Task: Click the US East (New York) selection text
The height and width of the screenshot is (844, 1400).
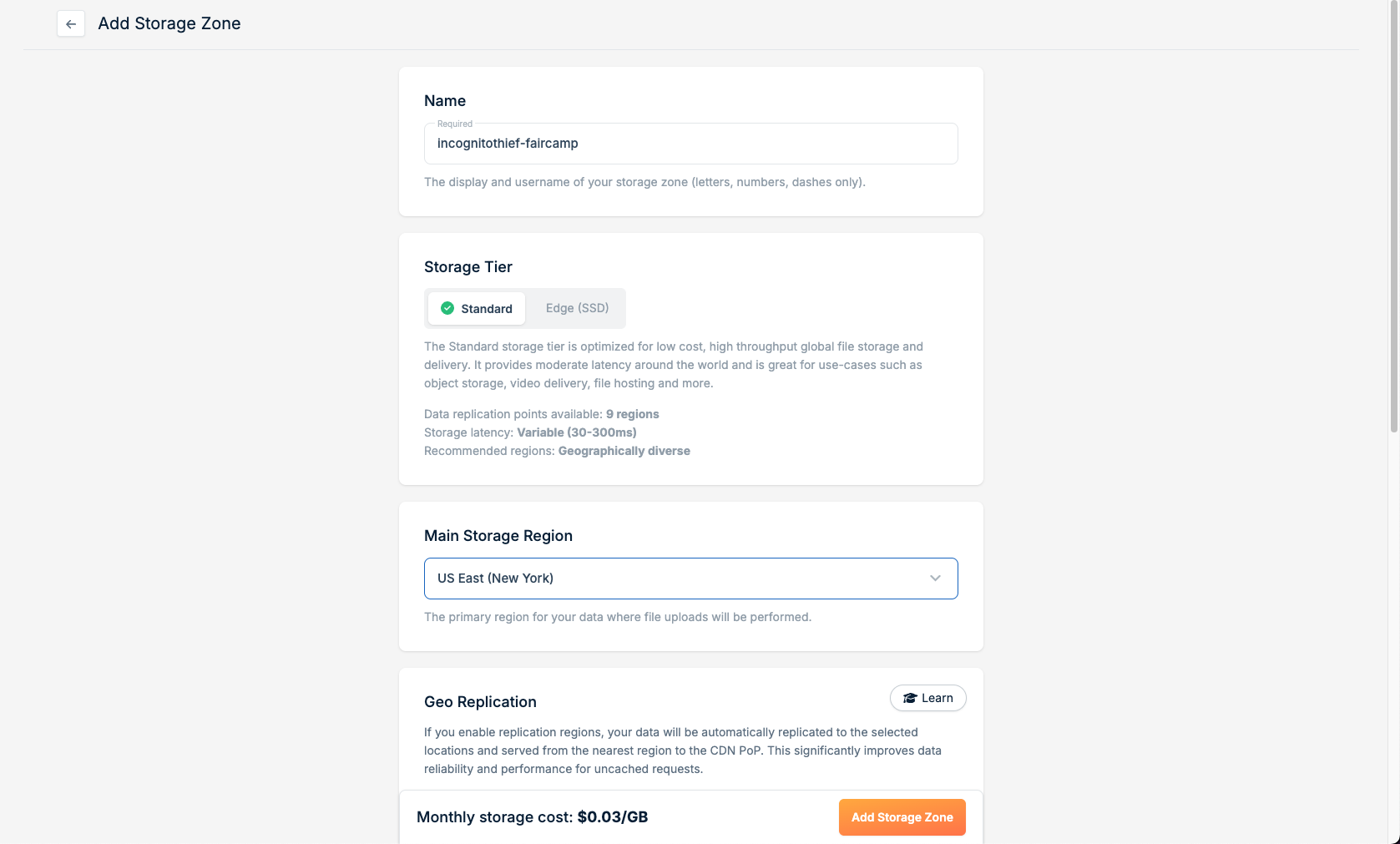Action: [495, 579]
